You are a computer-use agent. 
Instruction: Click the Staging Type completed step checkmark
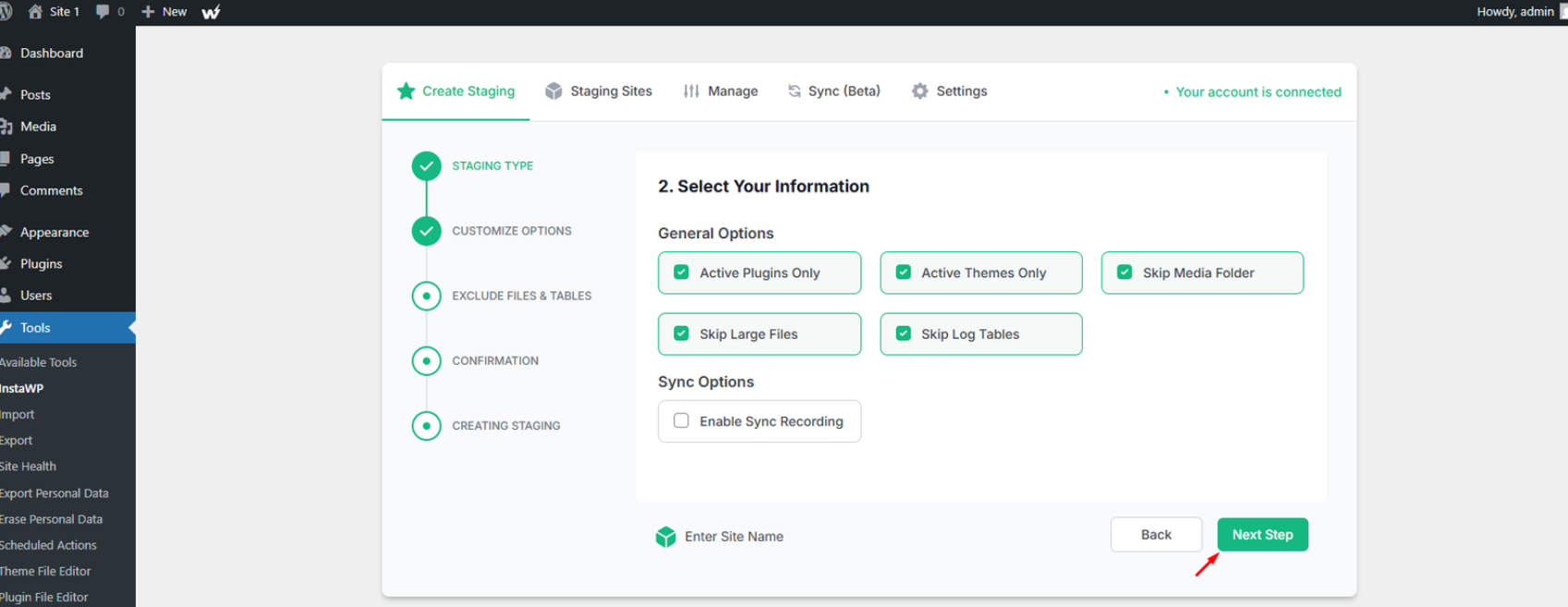tap(426, 166)
